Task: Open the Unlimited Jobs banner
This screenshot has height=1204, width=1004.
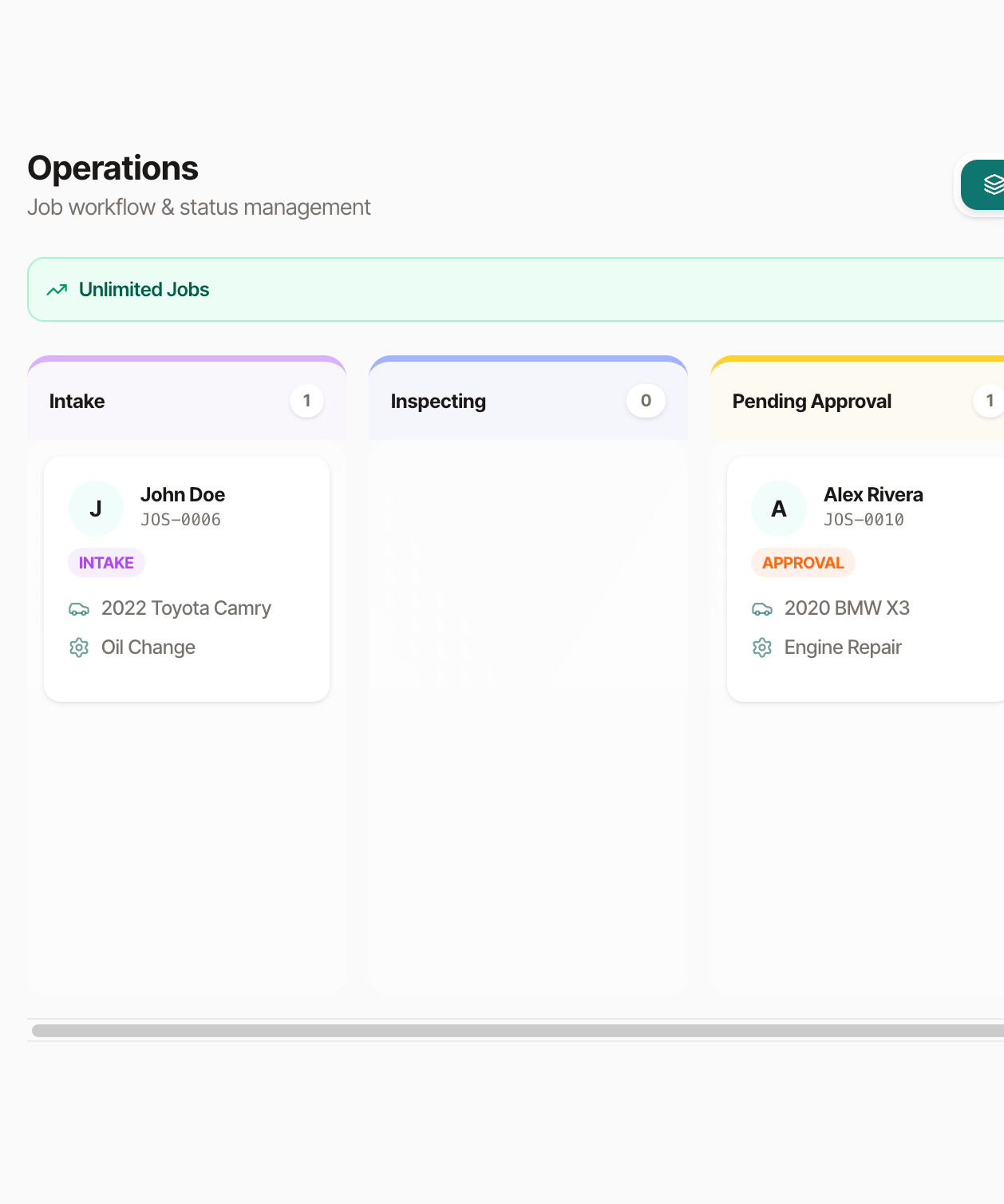Action: coord(516,290)
